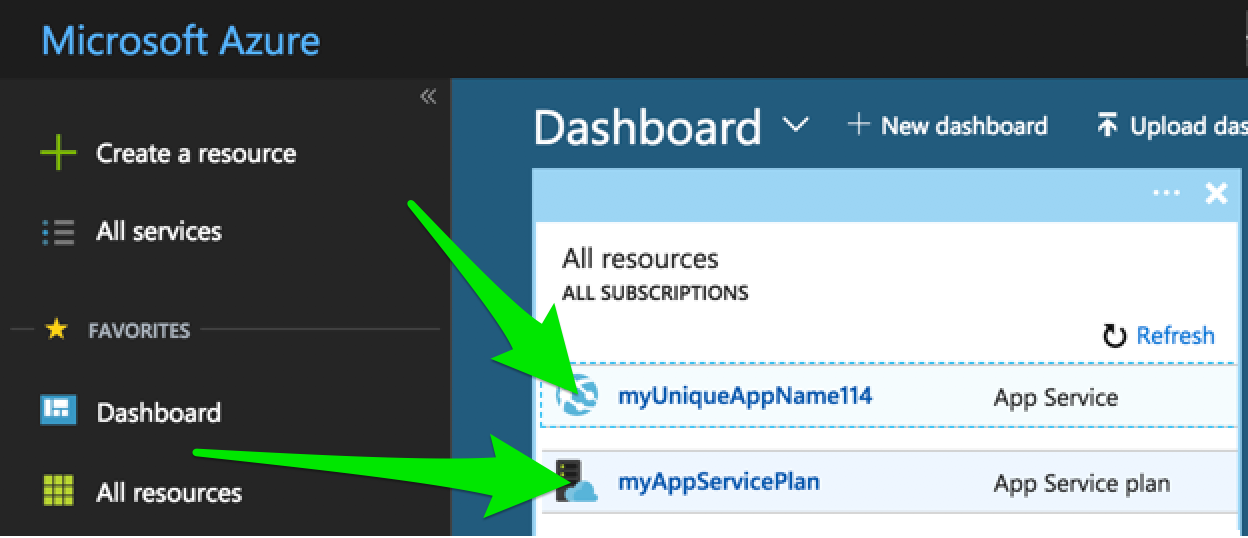The image size is (1248, 538).
Task: Click the Upload dashboard button label
Action: coord(1189,126)
